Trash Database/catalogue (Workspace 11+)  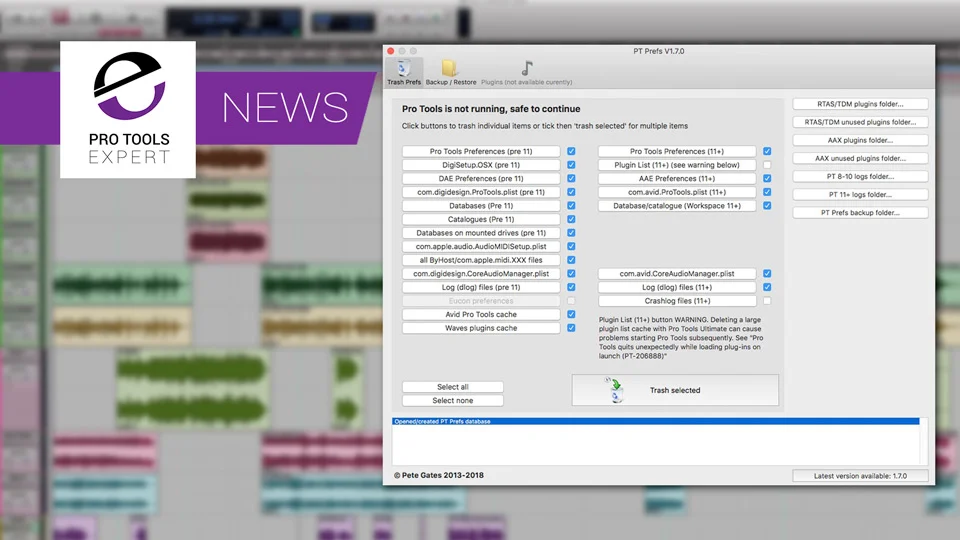677,206
